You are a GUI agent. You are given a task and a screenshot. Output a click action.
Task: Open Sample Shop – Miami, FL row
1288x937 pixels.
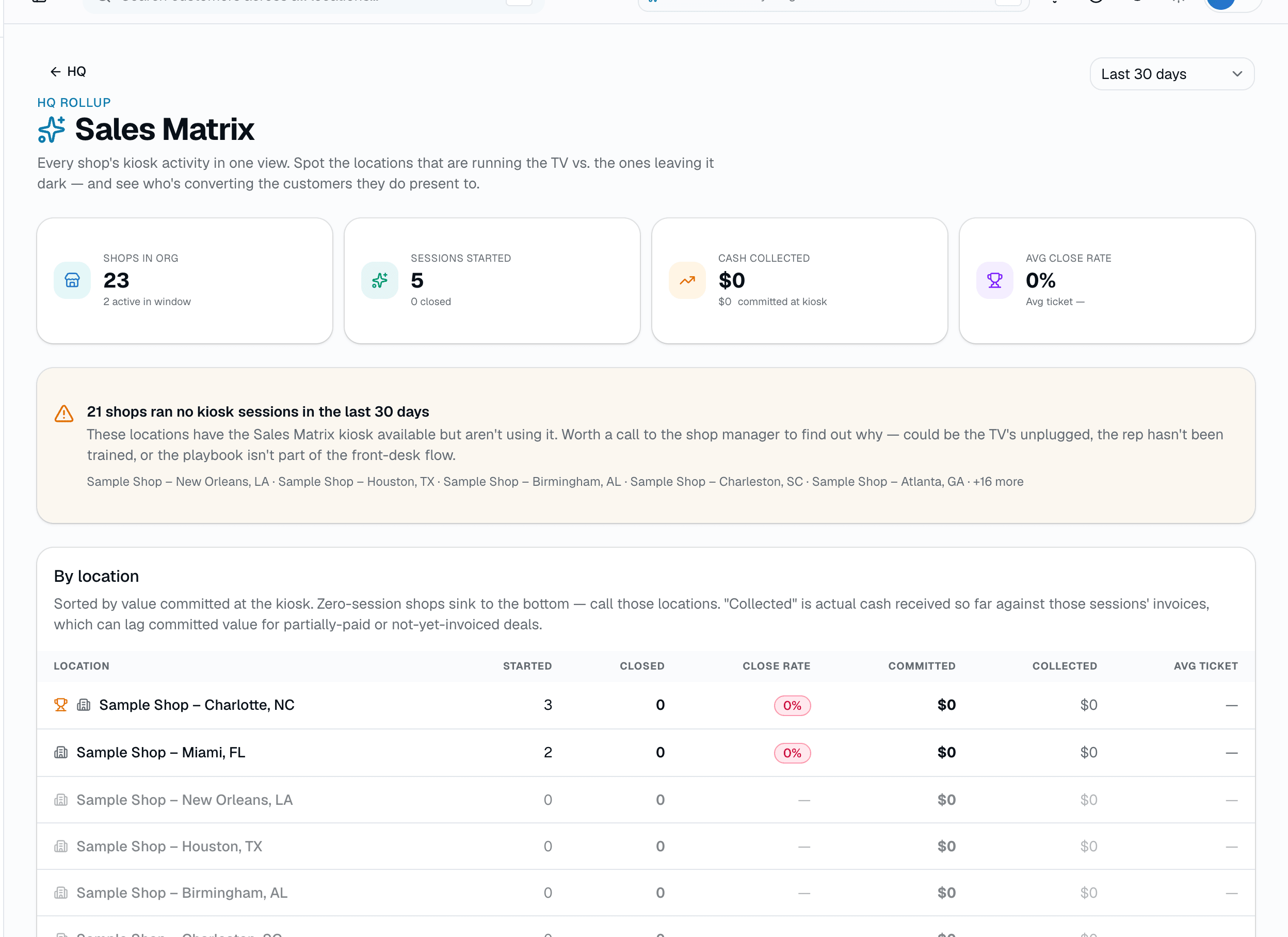pos(646,753)
